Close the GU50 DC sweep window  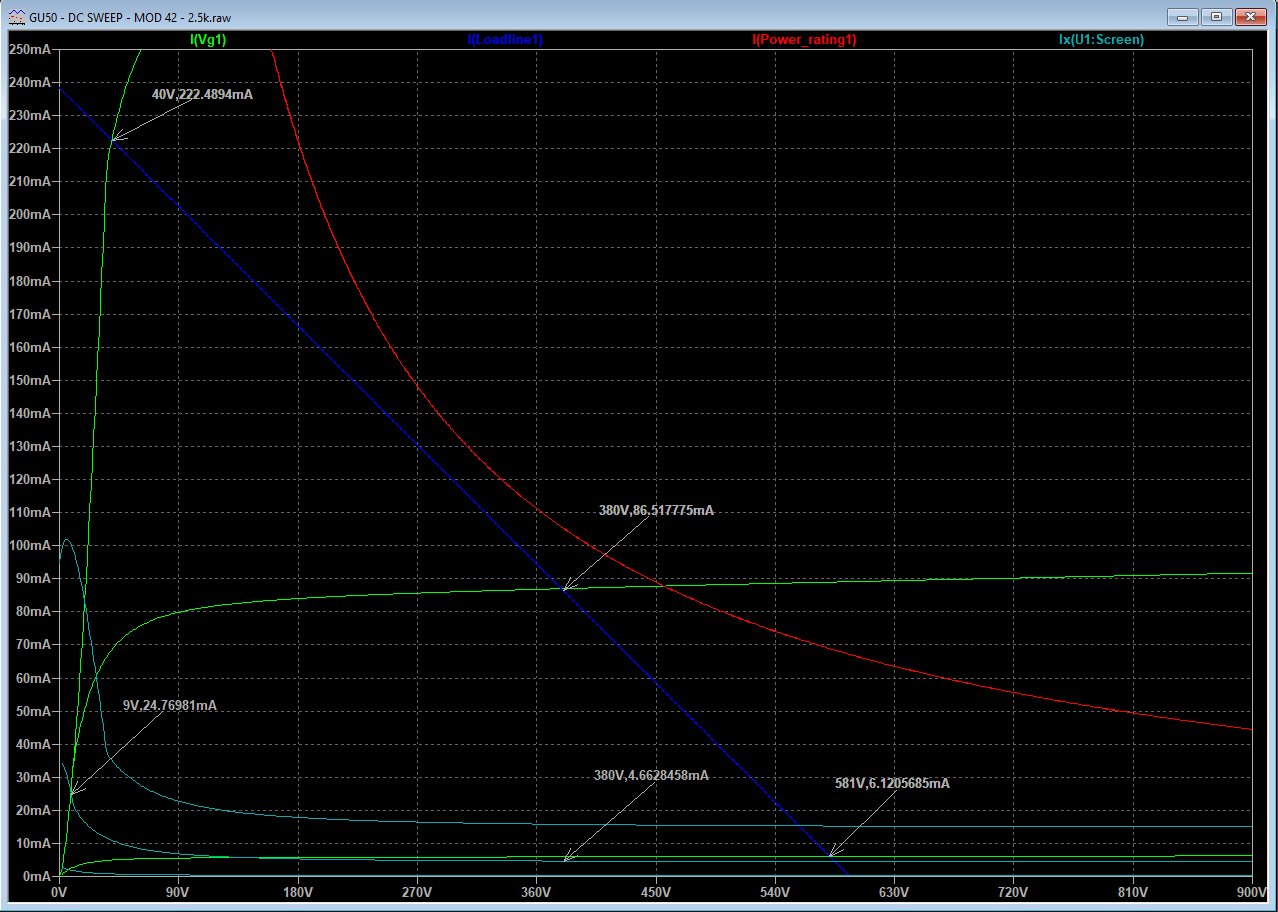point(1250,16)
